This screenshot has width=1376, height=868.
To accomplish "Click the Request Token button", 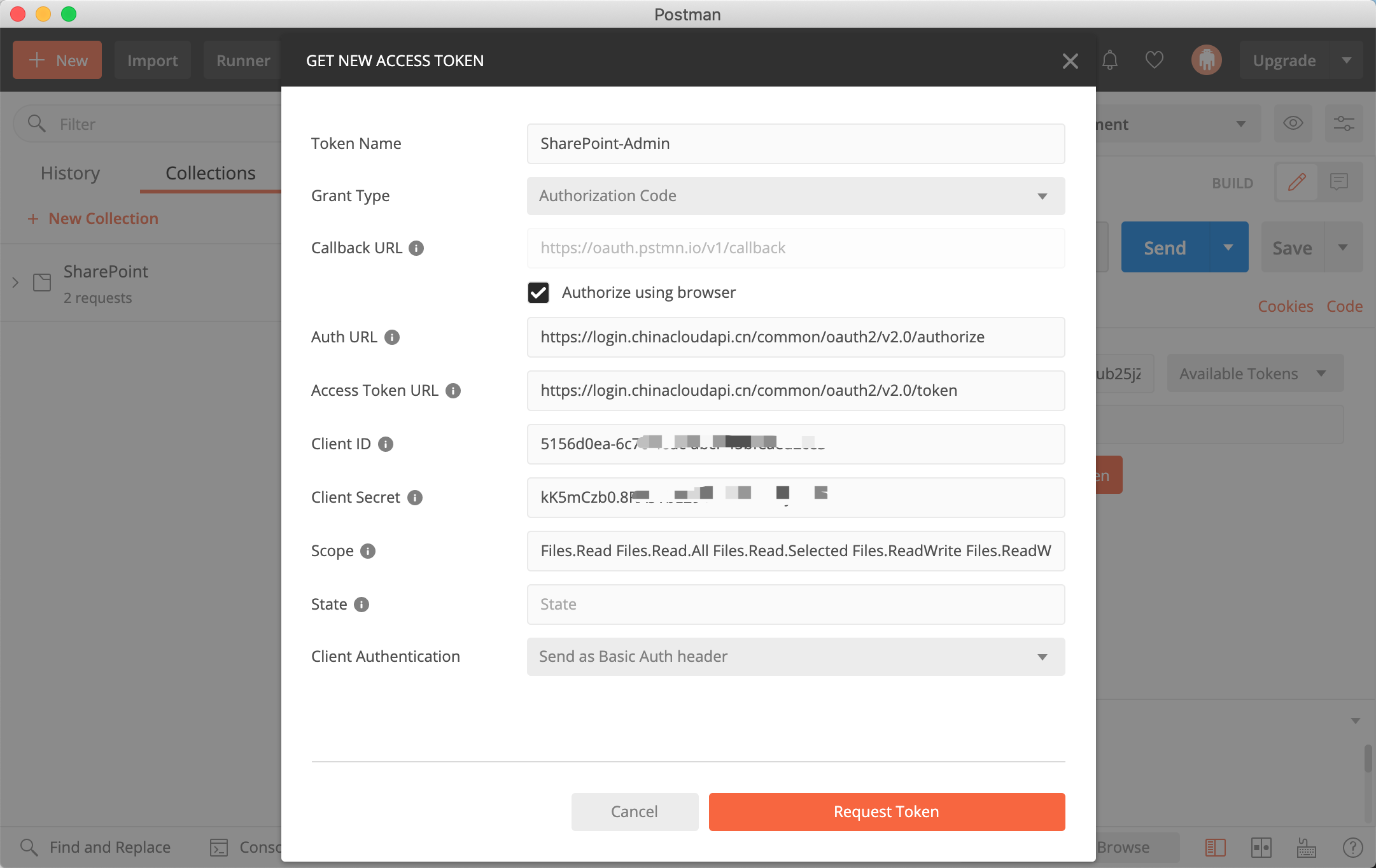I will tap(887, 812).
